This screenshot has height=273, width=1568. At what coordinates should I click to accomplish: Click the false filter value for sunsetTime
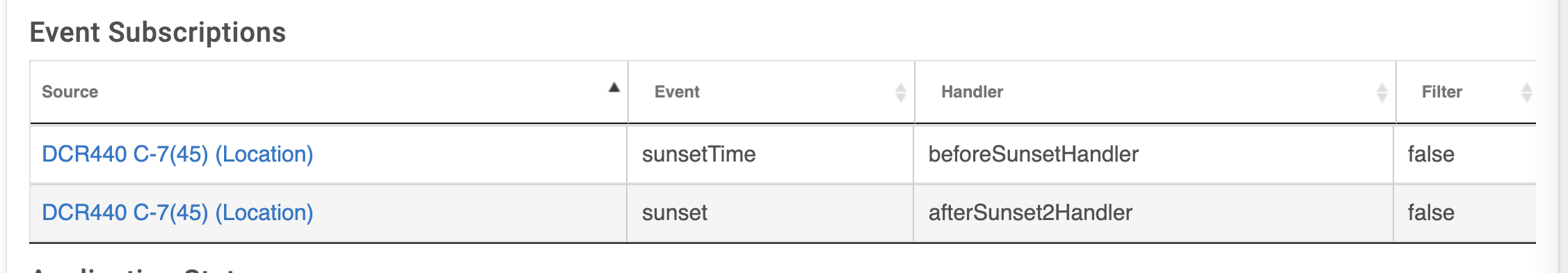point(1431,154)
